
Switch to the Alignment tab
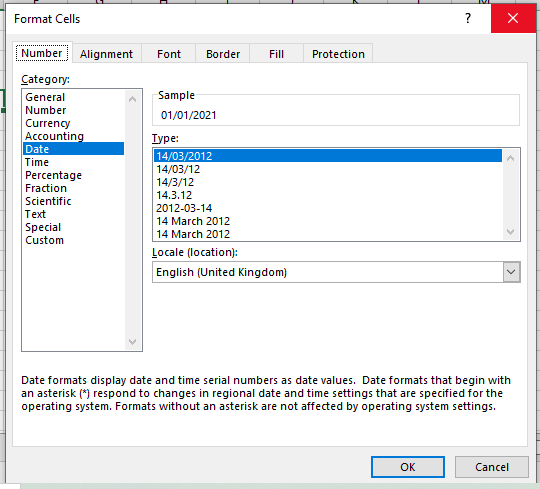pos(106,54)
